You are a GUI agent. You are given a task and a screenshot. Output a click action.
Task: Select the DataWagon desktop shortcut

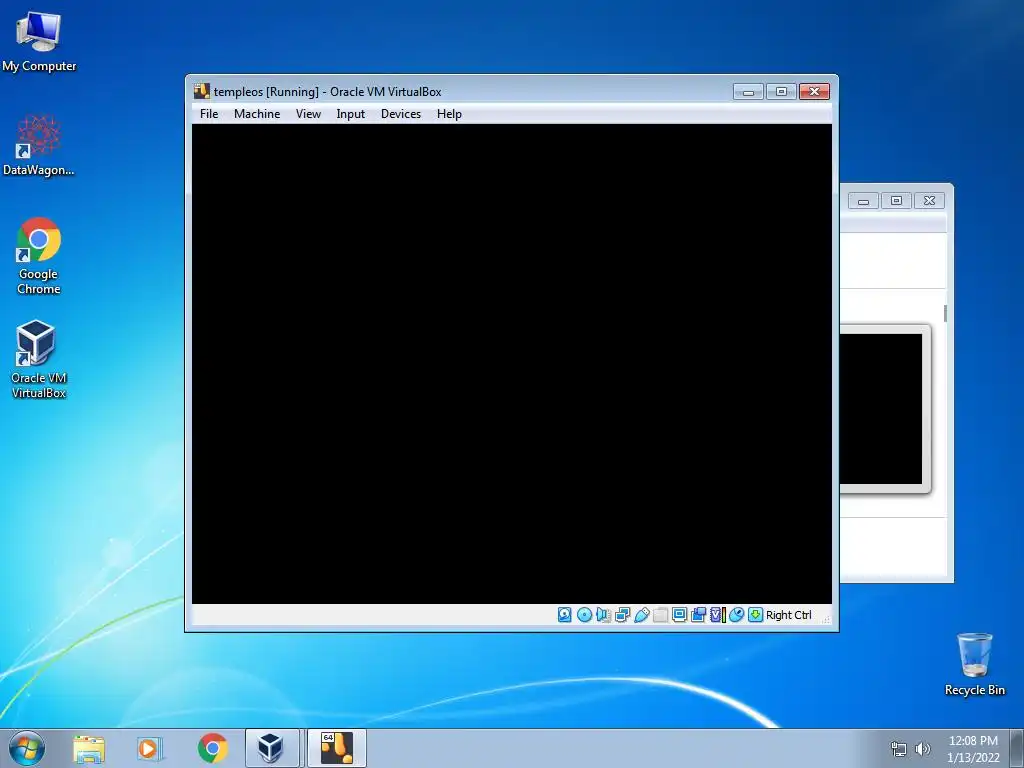click(39, 145)
